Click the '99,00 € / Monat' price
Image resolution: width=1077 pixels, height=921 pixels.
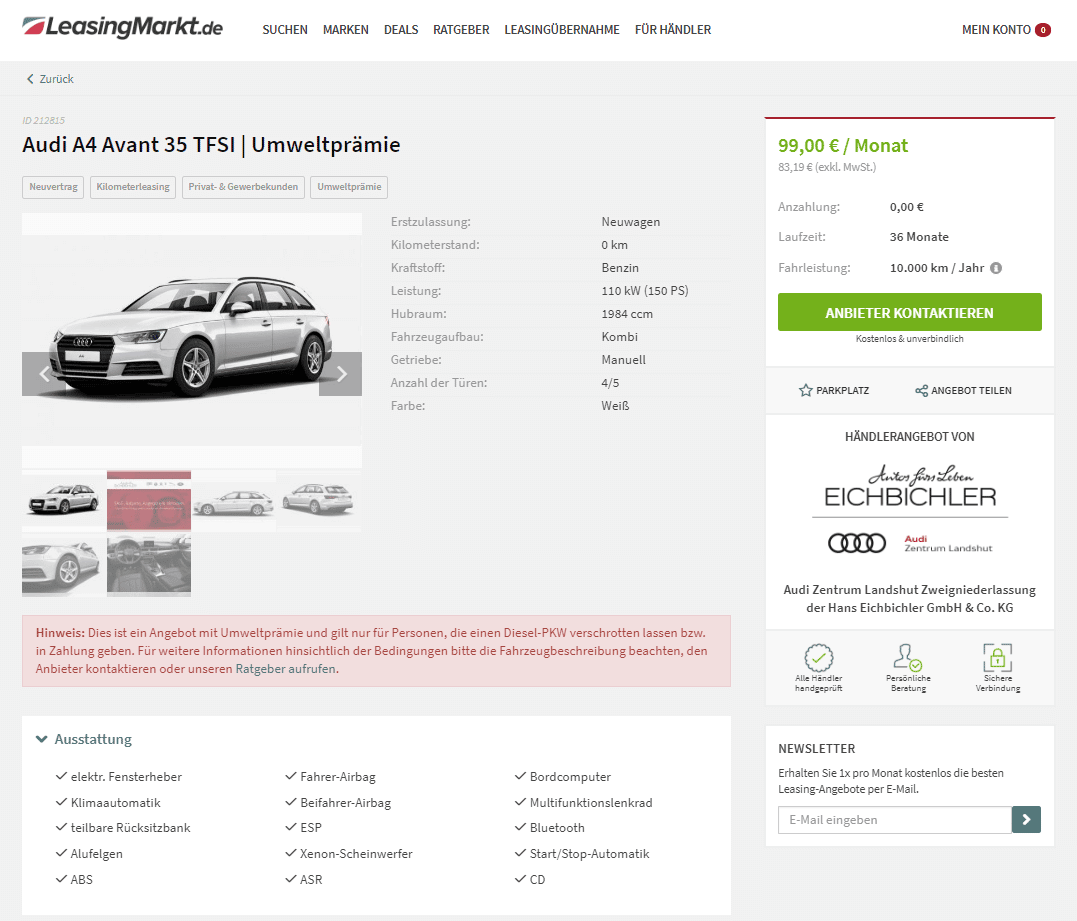[x=843, y=146]
